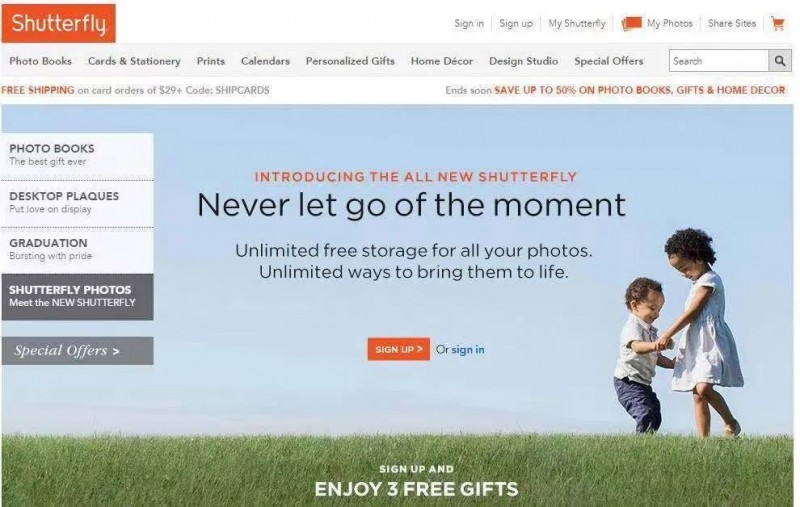Open the Photo Books menu

[40, 61]
